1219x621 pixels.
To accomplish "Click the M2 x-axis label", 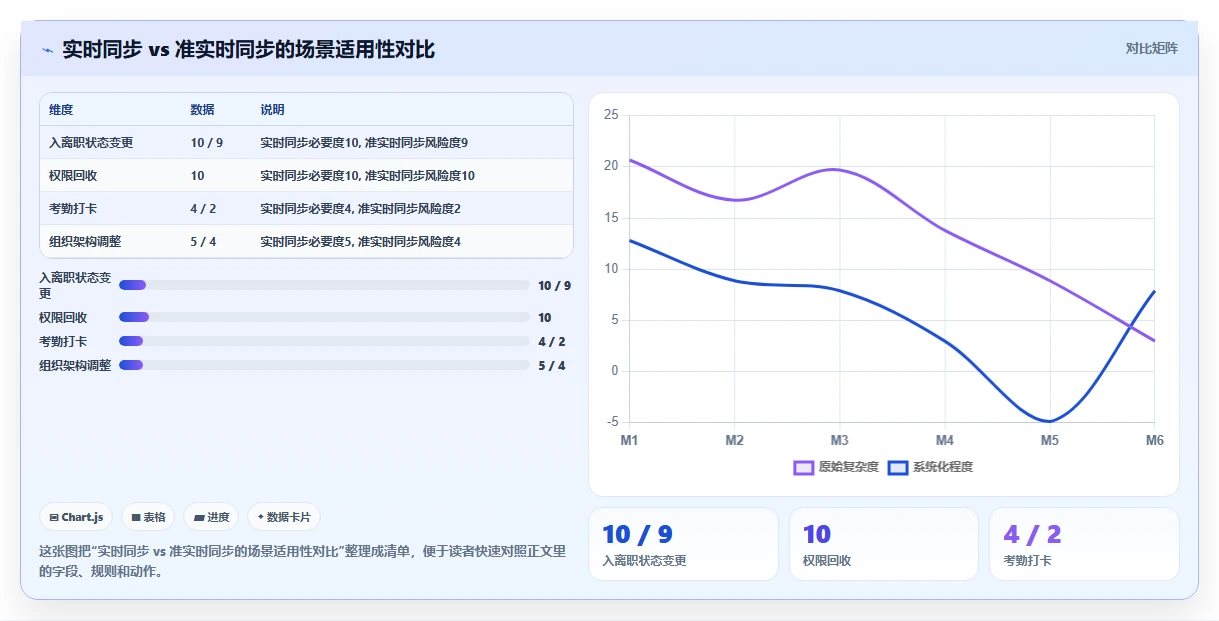I will point(734,440).
